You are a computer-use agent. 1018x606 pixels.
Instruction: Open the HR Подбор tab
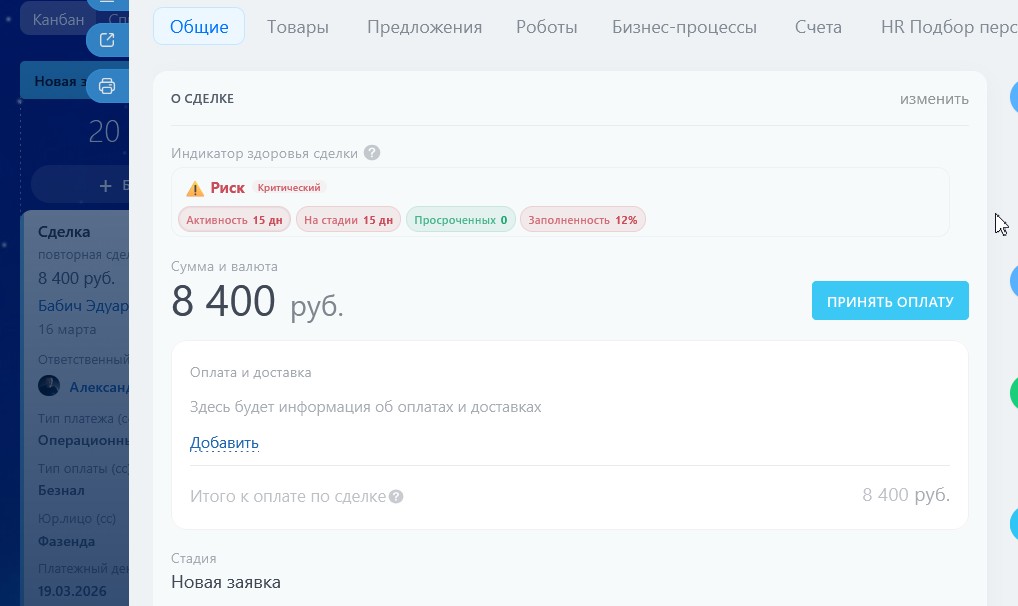949,27
